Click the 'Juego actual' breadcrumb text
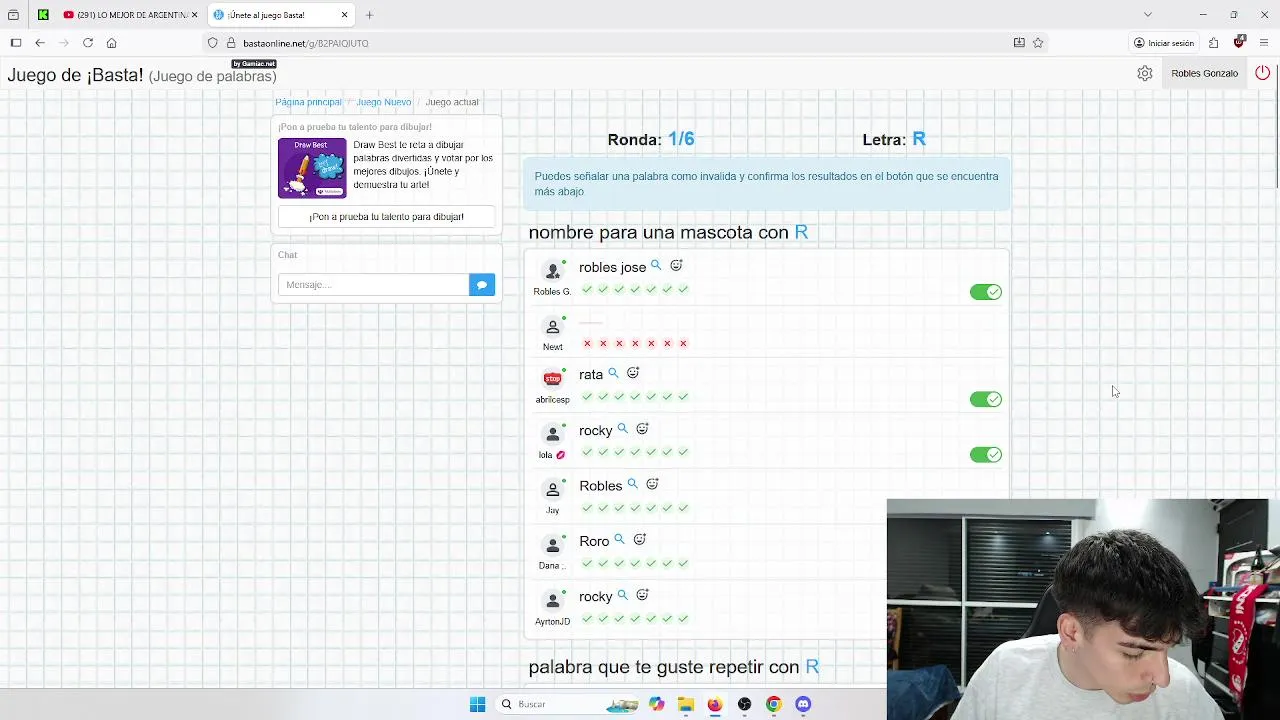This screenshot has height=720, width=1280. [452, 102]
